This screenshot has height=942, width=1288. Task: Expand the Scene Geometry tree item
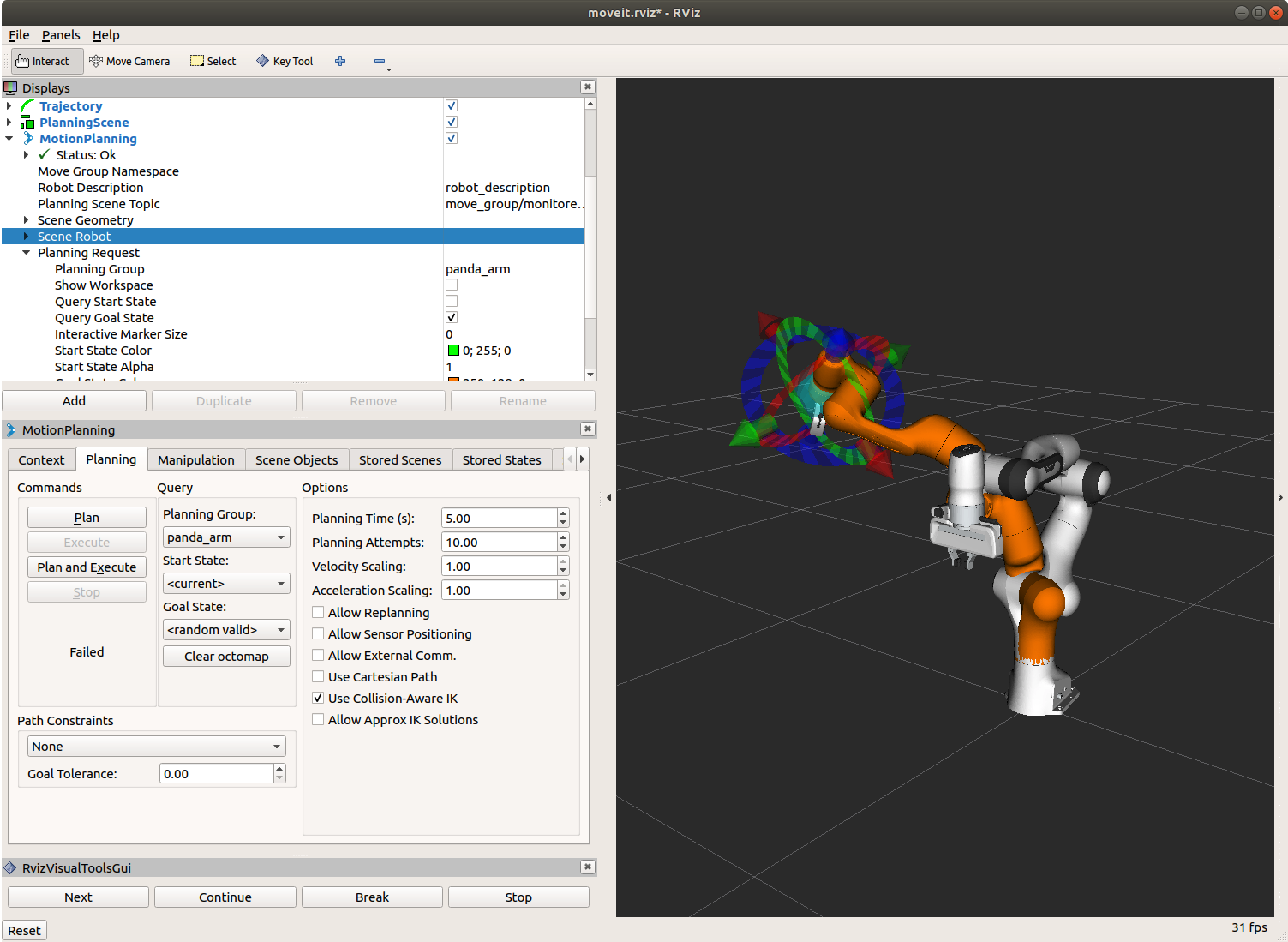tap(27, 220)
